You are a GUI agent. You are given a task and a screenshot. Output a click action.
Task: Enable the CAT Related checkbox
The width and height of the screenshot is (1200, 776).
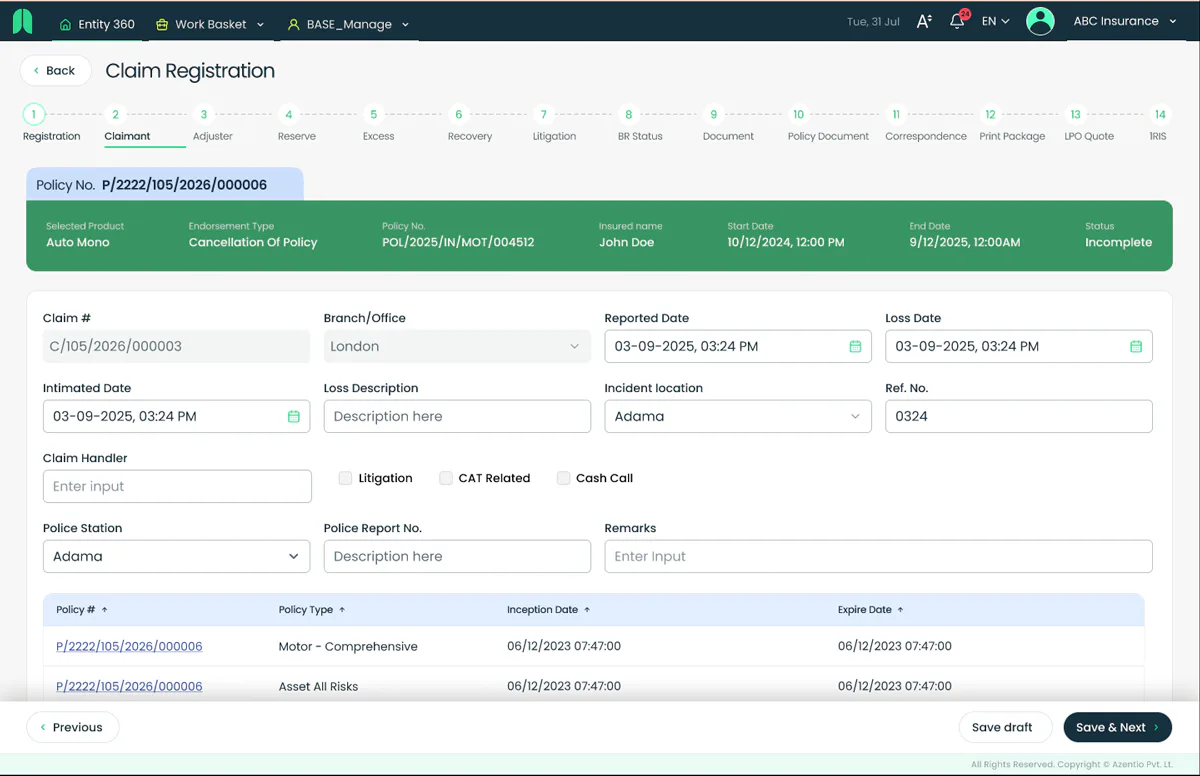coord(446,478)
